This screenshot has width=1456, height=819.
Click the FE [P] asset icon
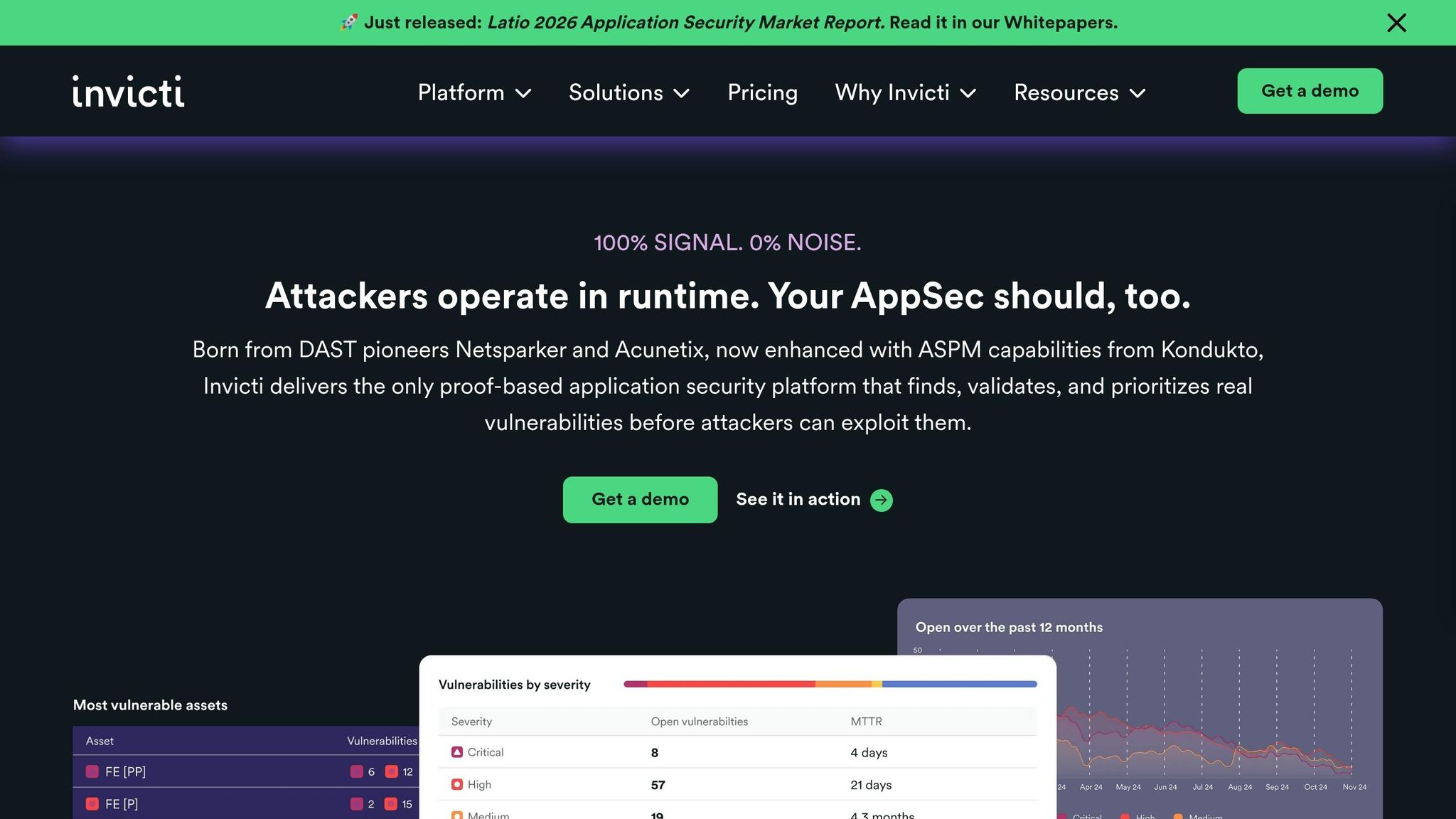pyautogui.click(x=92, y=804)
